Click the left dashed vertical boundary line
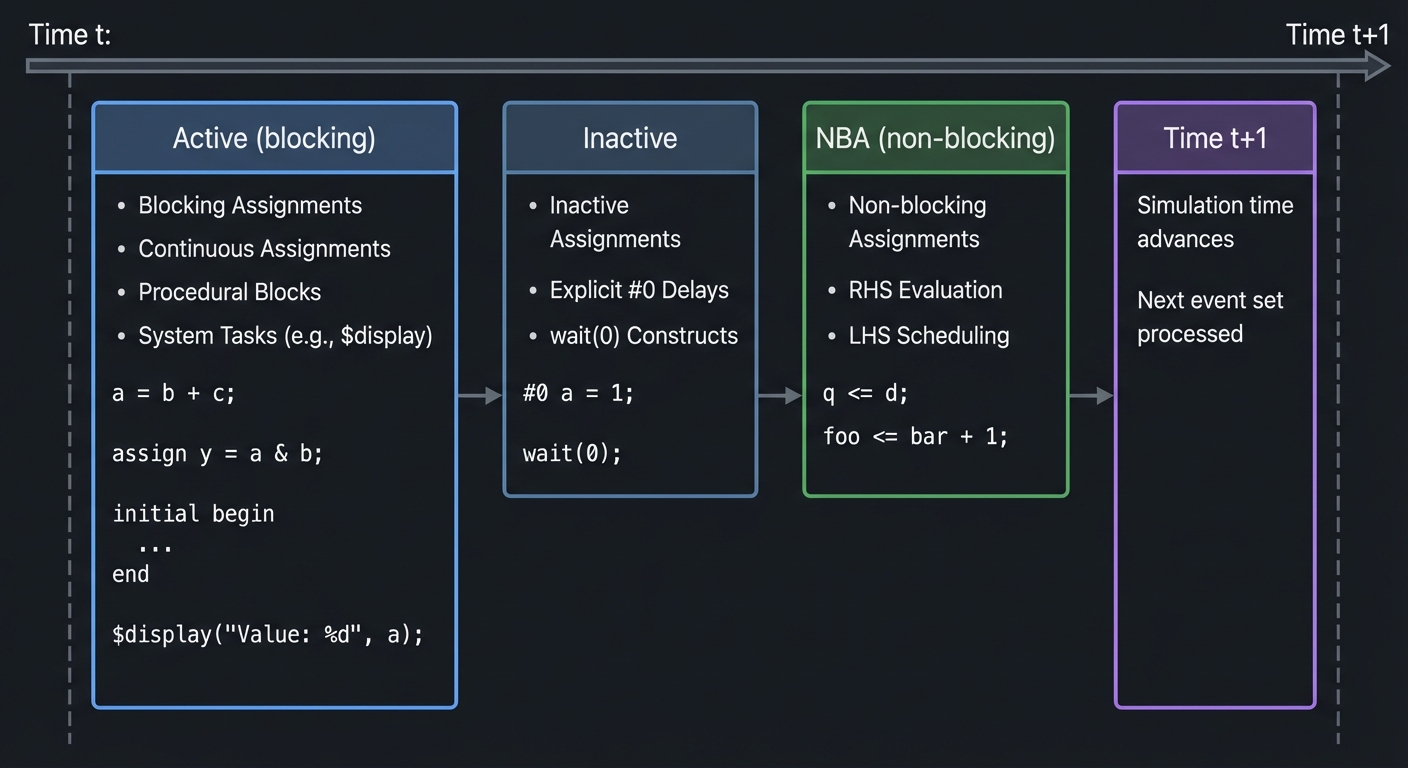This screenshot has height=768, width=1408. [69, 400]
